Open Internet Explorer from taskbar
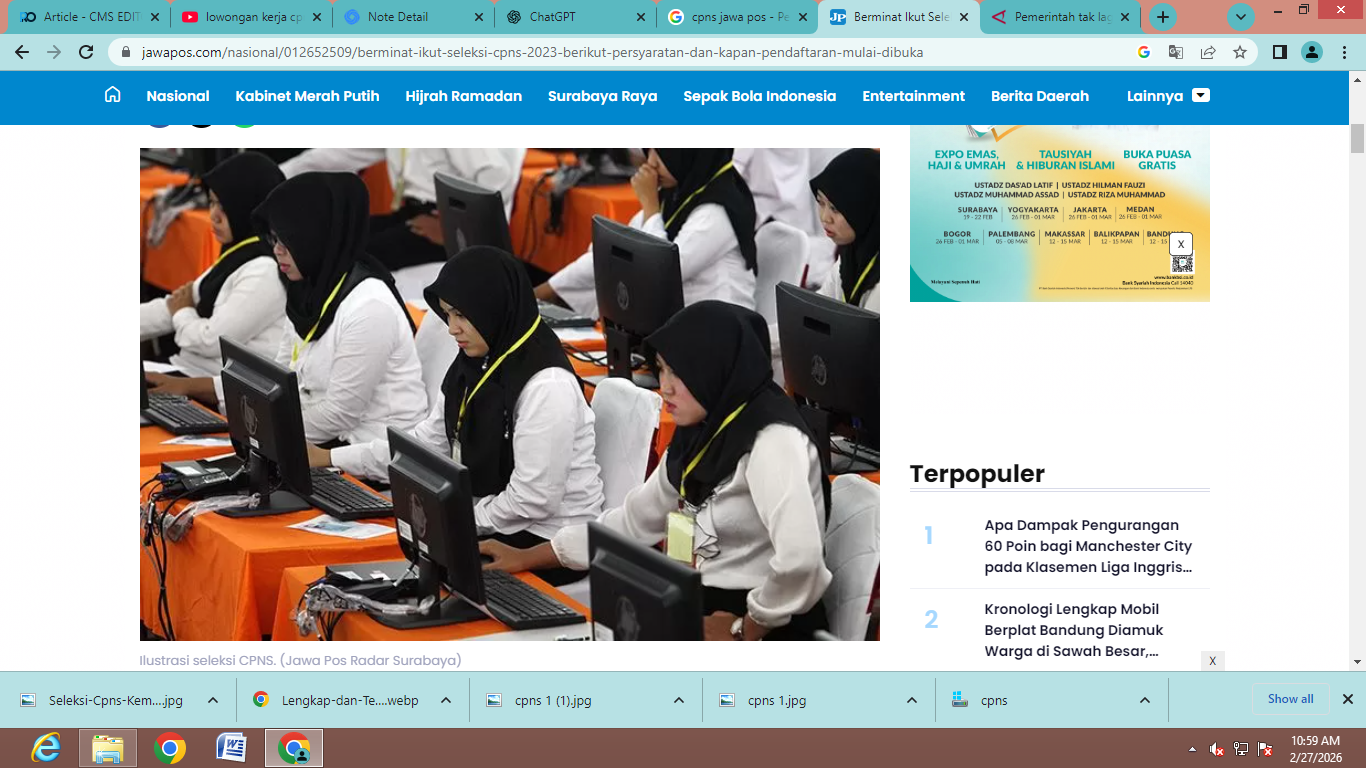This screenshot has height=768, width=1366. [x=45, y=748]
